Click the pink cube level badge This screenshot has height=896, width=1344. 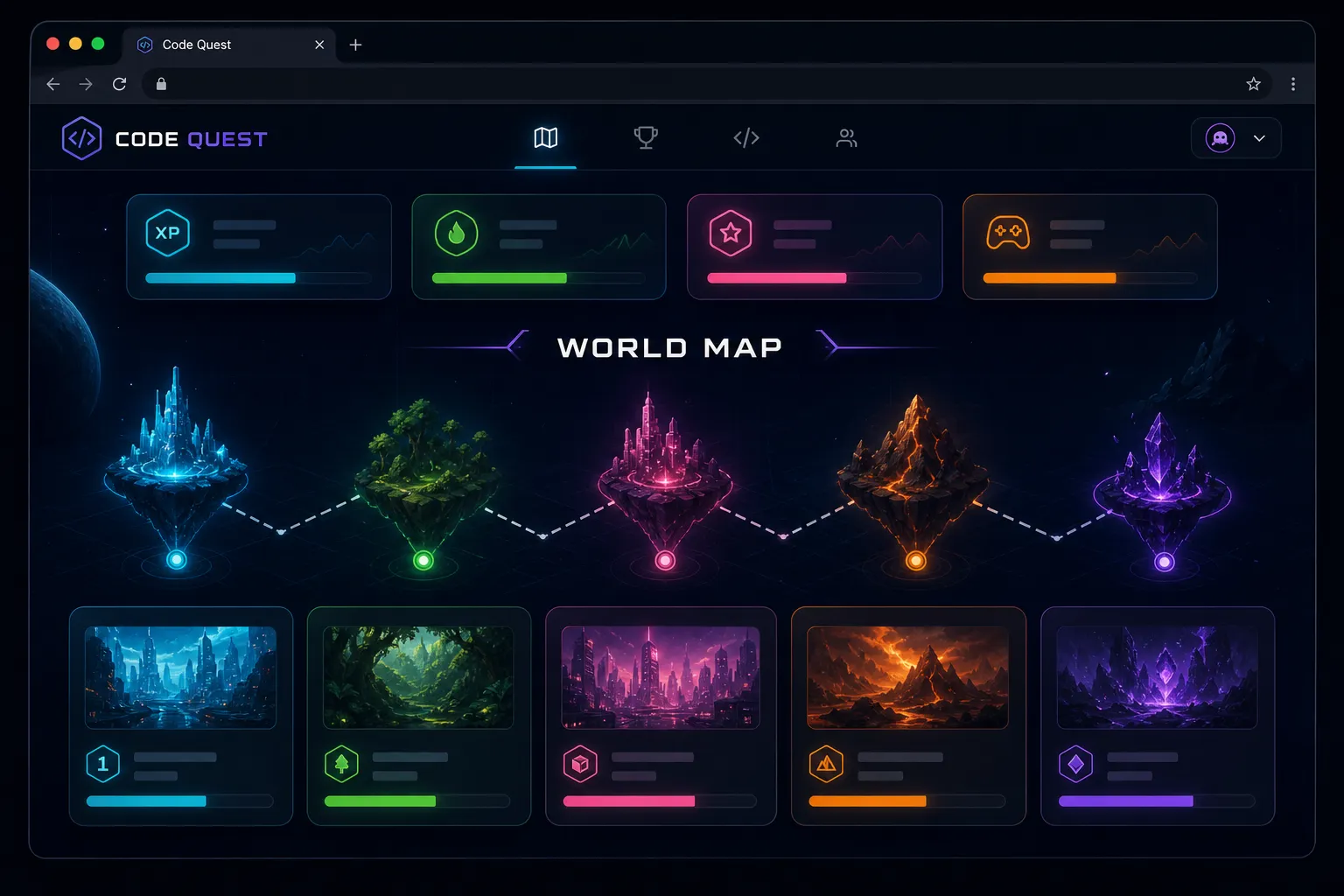(x=580, y=764)
